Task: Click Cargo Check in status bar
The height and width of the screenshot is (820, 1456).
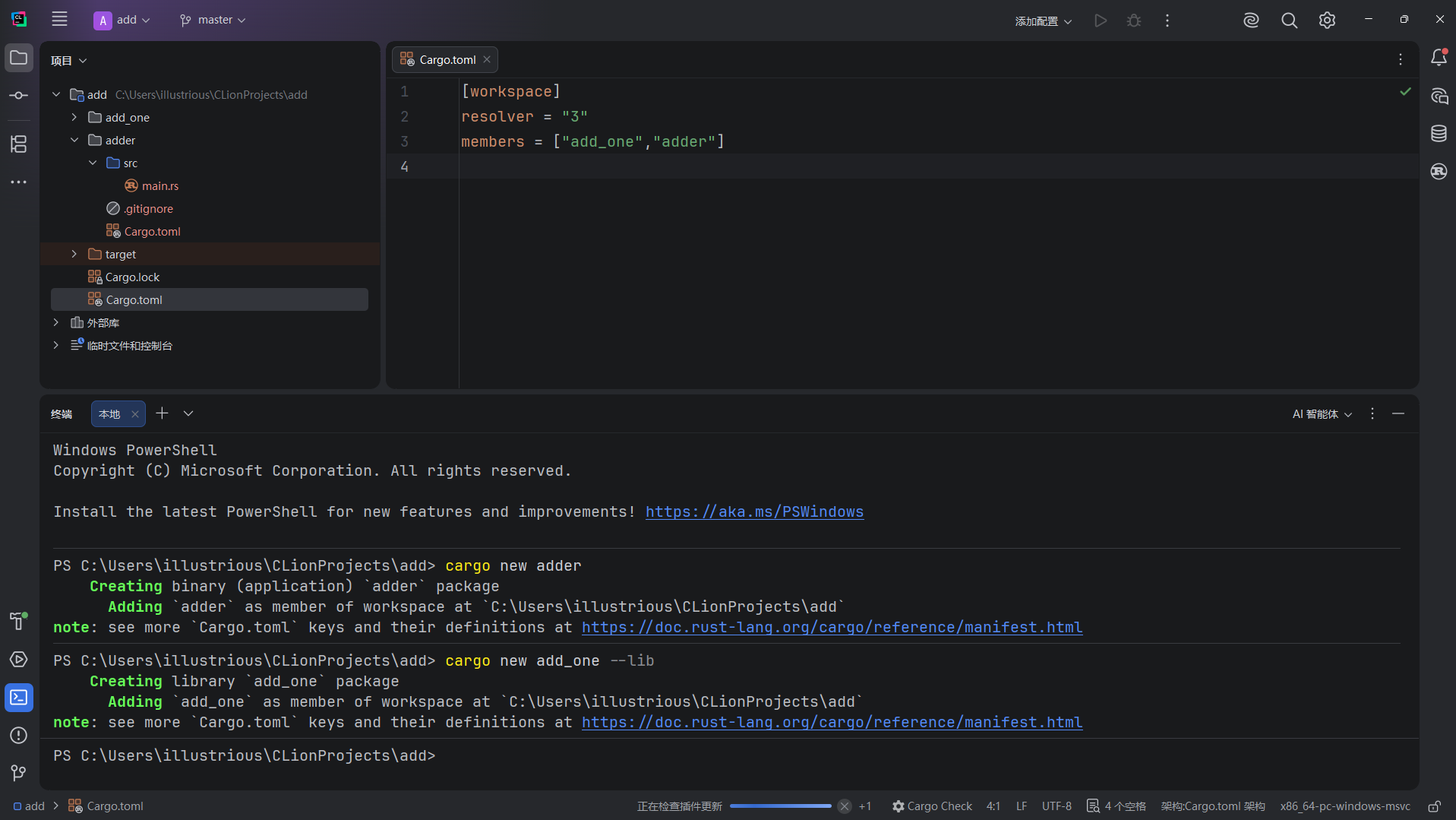Action: pyautogui.click(x=932, y=806)
